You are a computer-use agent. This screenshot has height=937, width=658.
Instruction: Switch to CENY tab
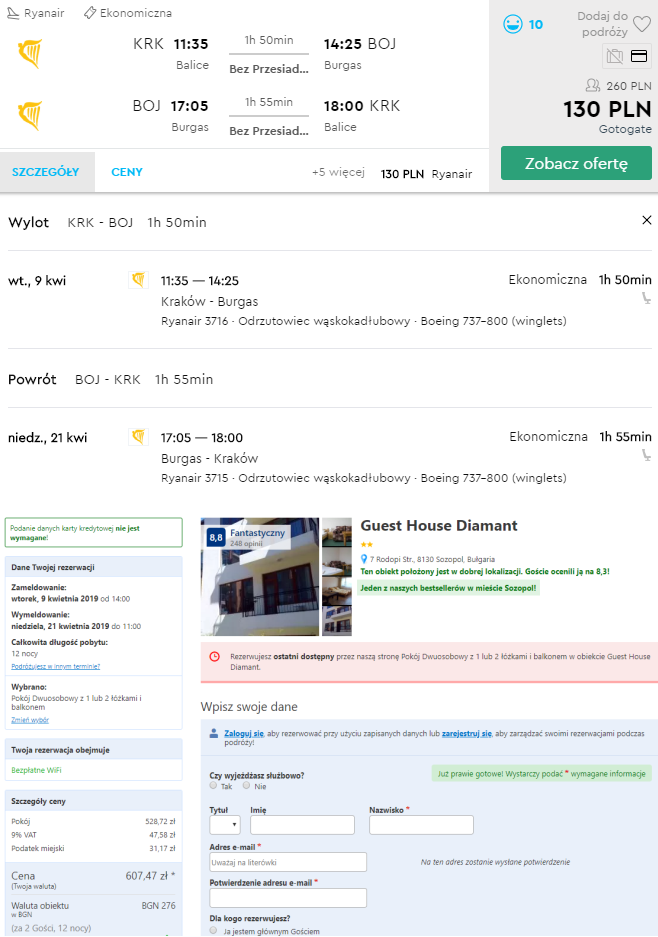click(127, 172)
